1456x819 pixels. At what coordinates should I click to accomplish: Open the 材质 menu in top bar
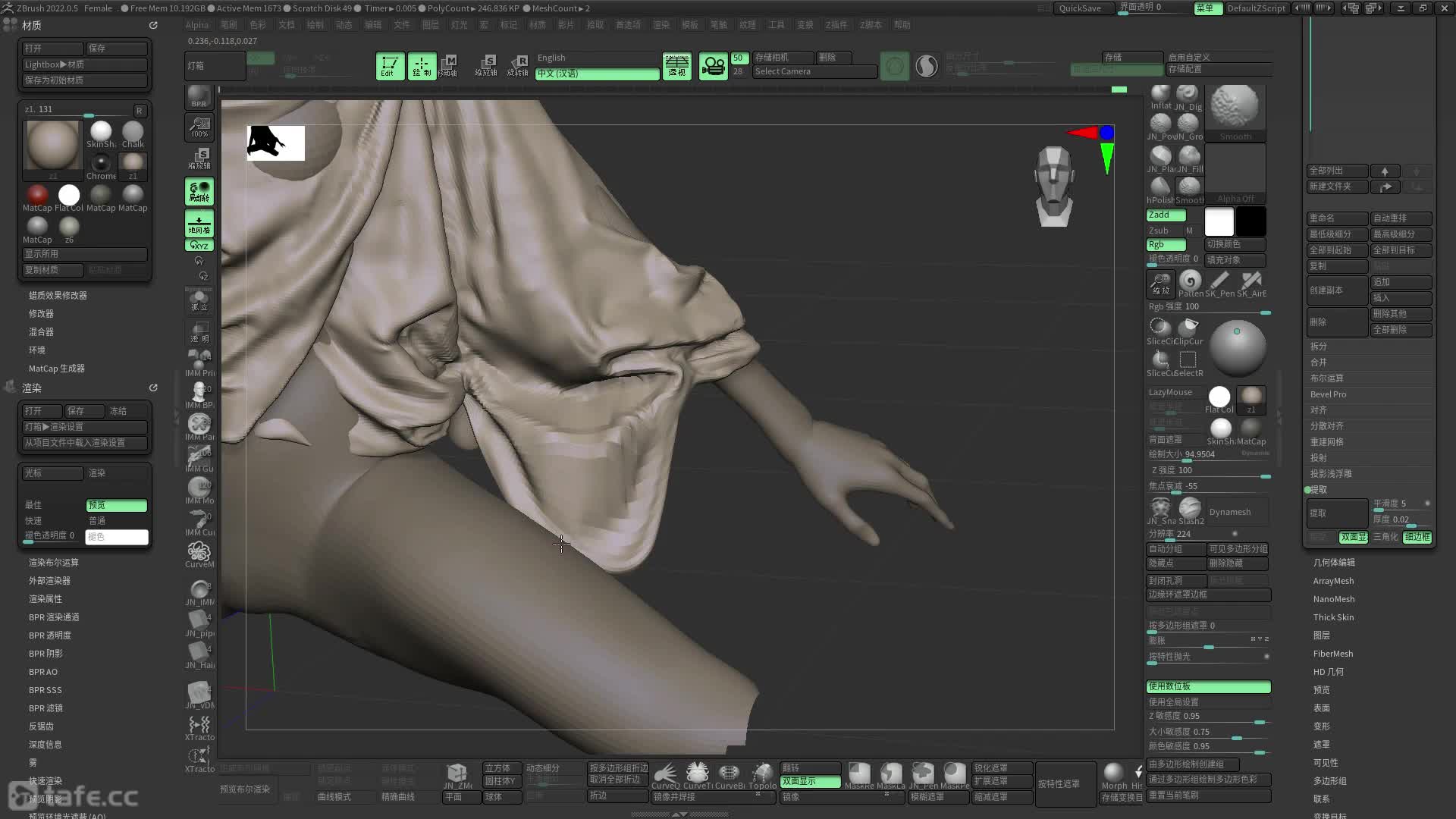(537, 25)
